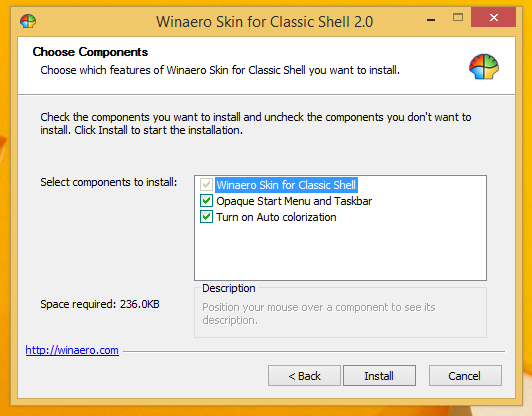Select the Turn on Auto colorization label
This screenshot has height=416, width=532.
click(276, 217)
